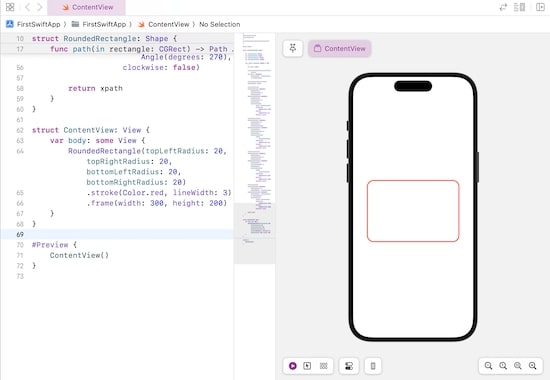Select the ContentView editor tab

(86, 7)
